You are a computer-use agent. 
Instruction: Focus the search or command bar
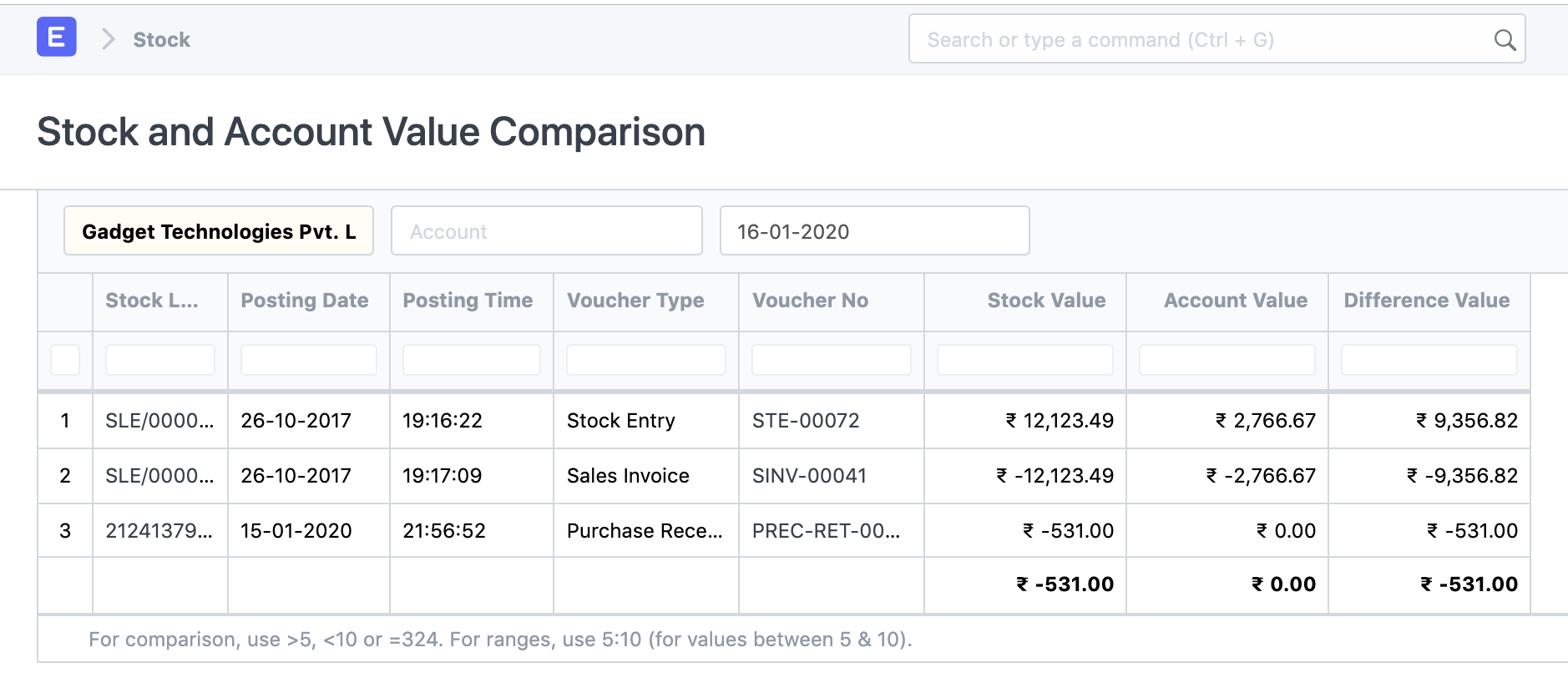pos(1202,39)
